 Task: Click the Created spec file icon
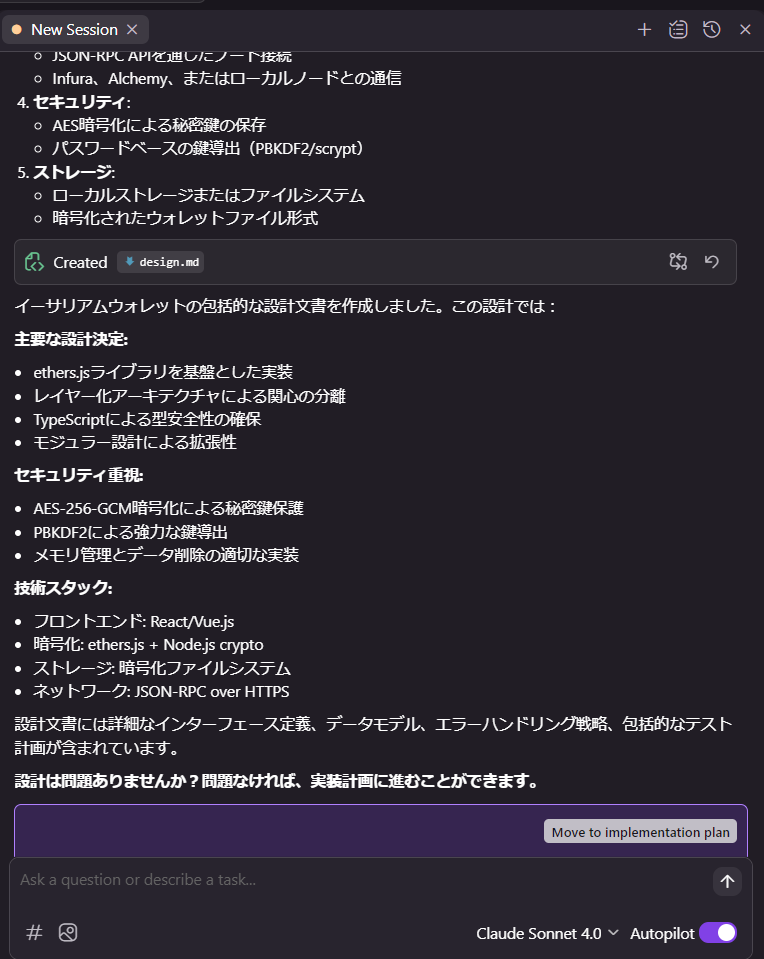pyautogui.click(x=34, y=262)
